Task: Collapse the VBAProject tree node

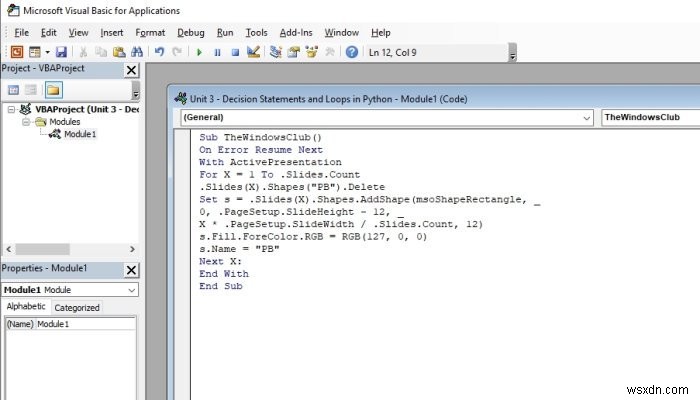Action: [x=12, y=109]
